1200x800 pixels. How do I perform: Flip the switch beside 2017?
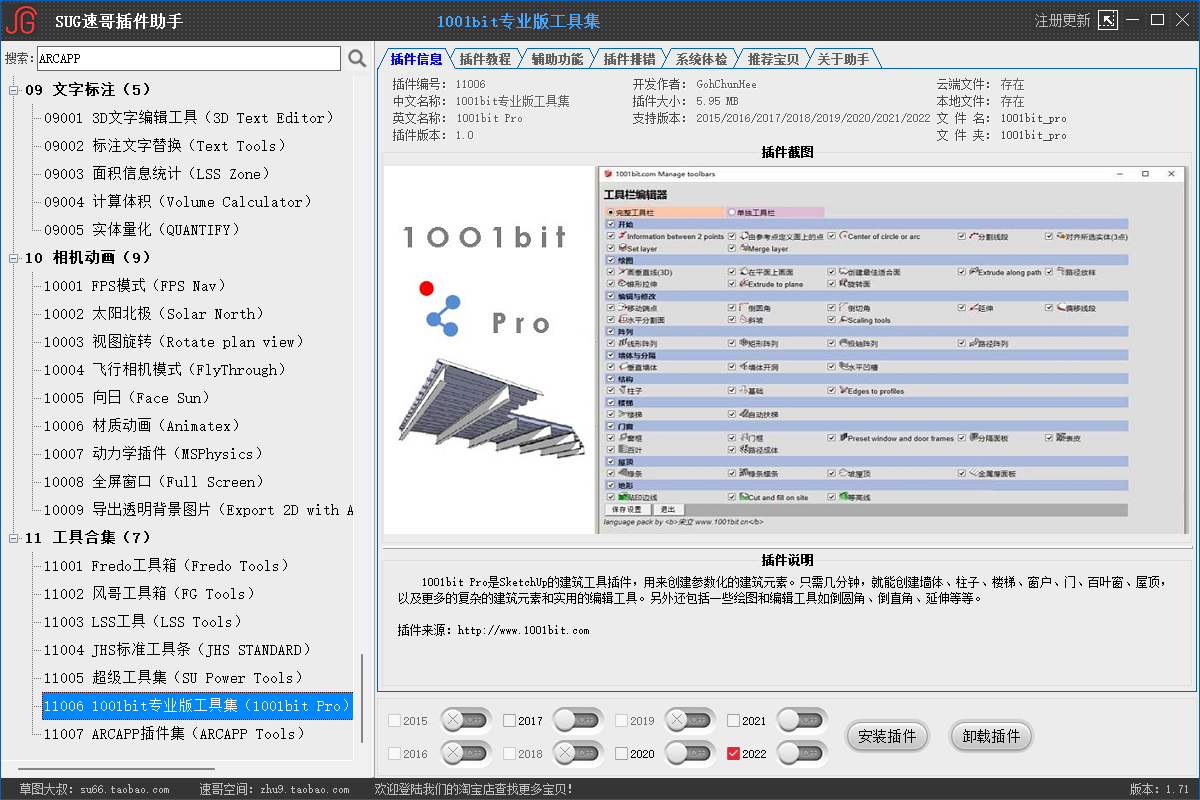pos(578,720)
